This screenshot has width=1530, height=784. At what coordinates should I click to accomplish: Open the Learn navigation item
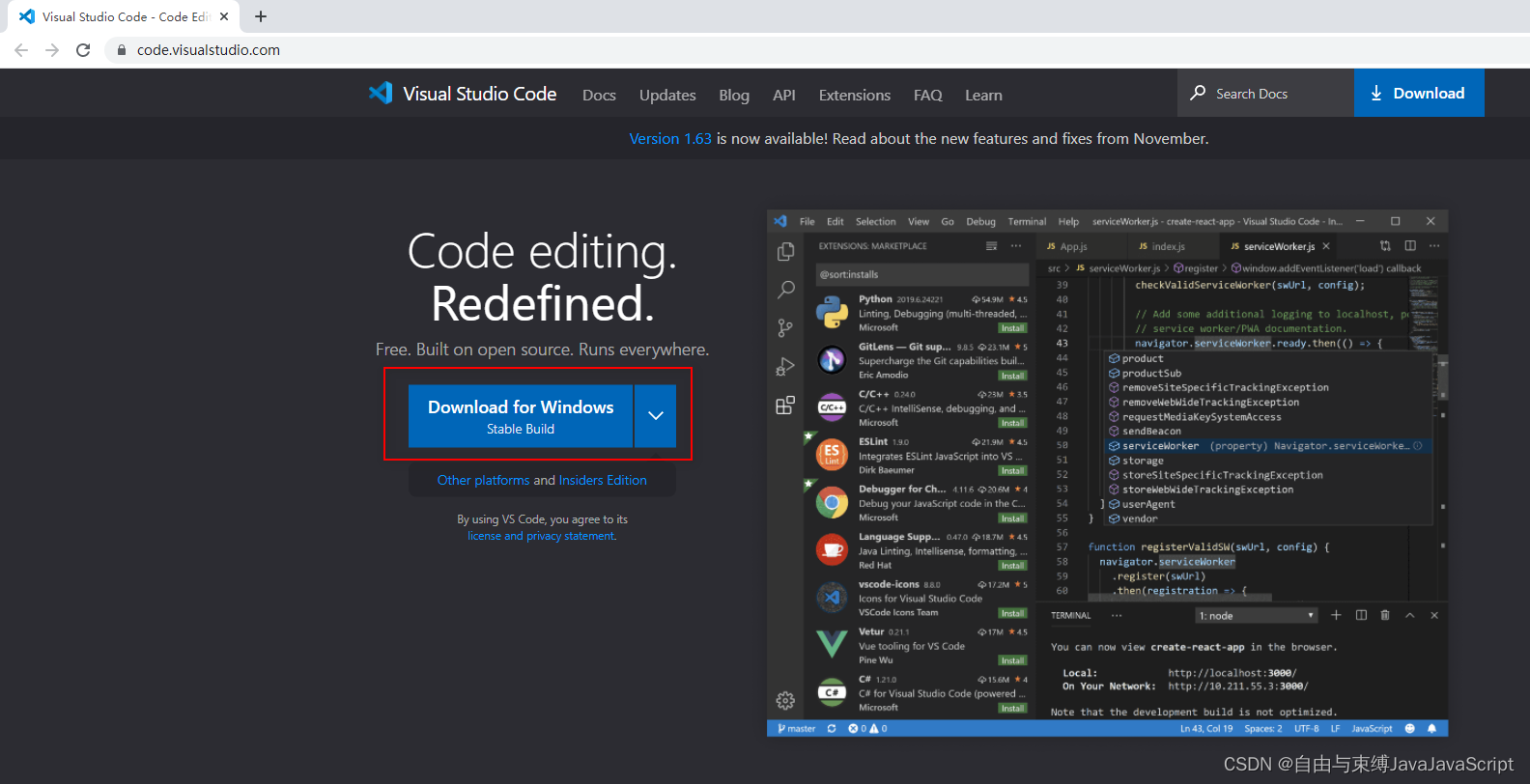tap(983, 95)
